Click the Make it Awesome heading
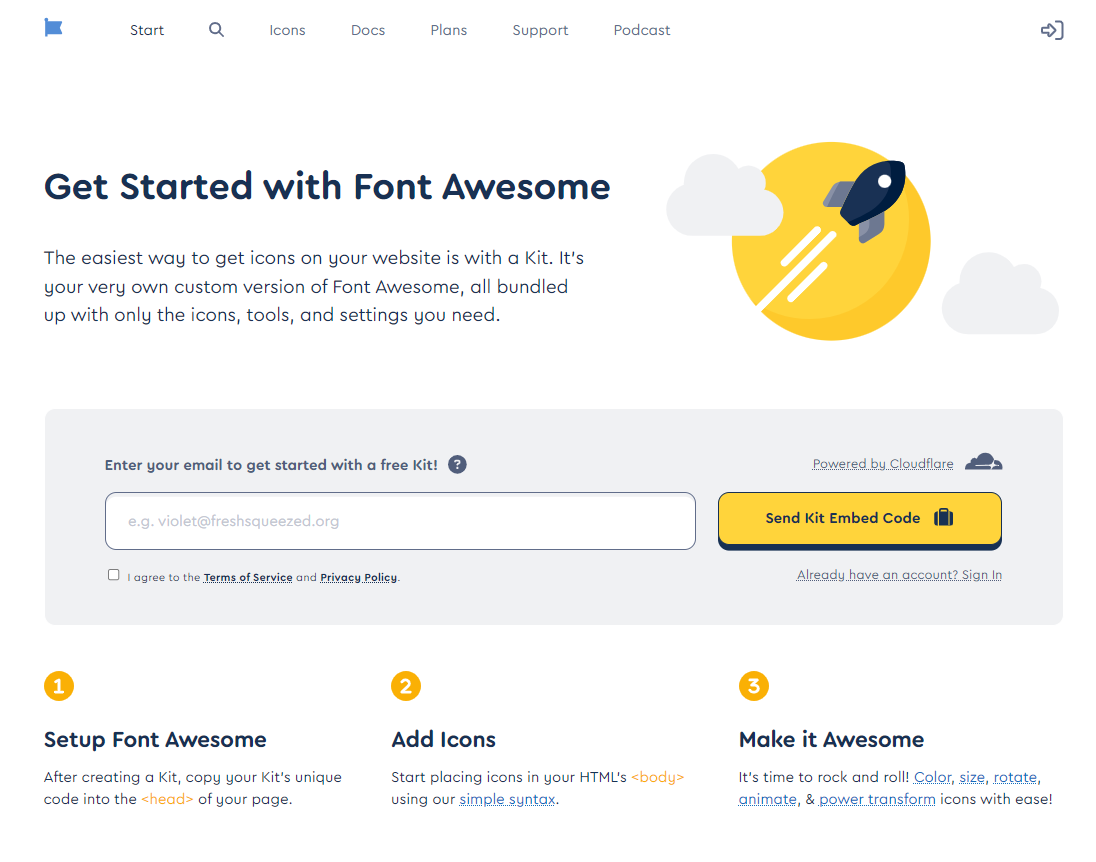Screen dimensions: 1096x862 831,740
